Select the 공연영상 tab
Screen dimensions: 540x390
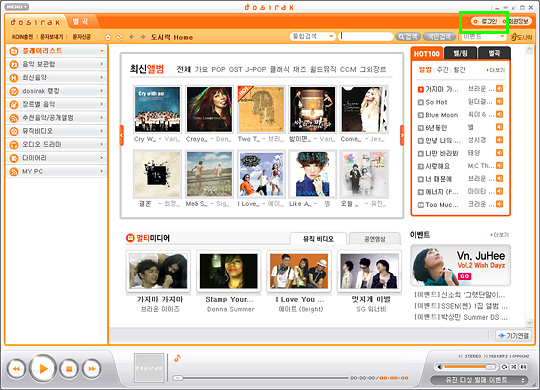[375, 239]
